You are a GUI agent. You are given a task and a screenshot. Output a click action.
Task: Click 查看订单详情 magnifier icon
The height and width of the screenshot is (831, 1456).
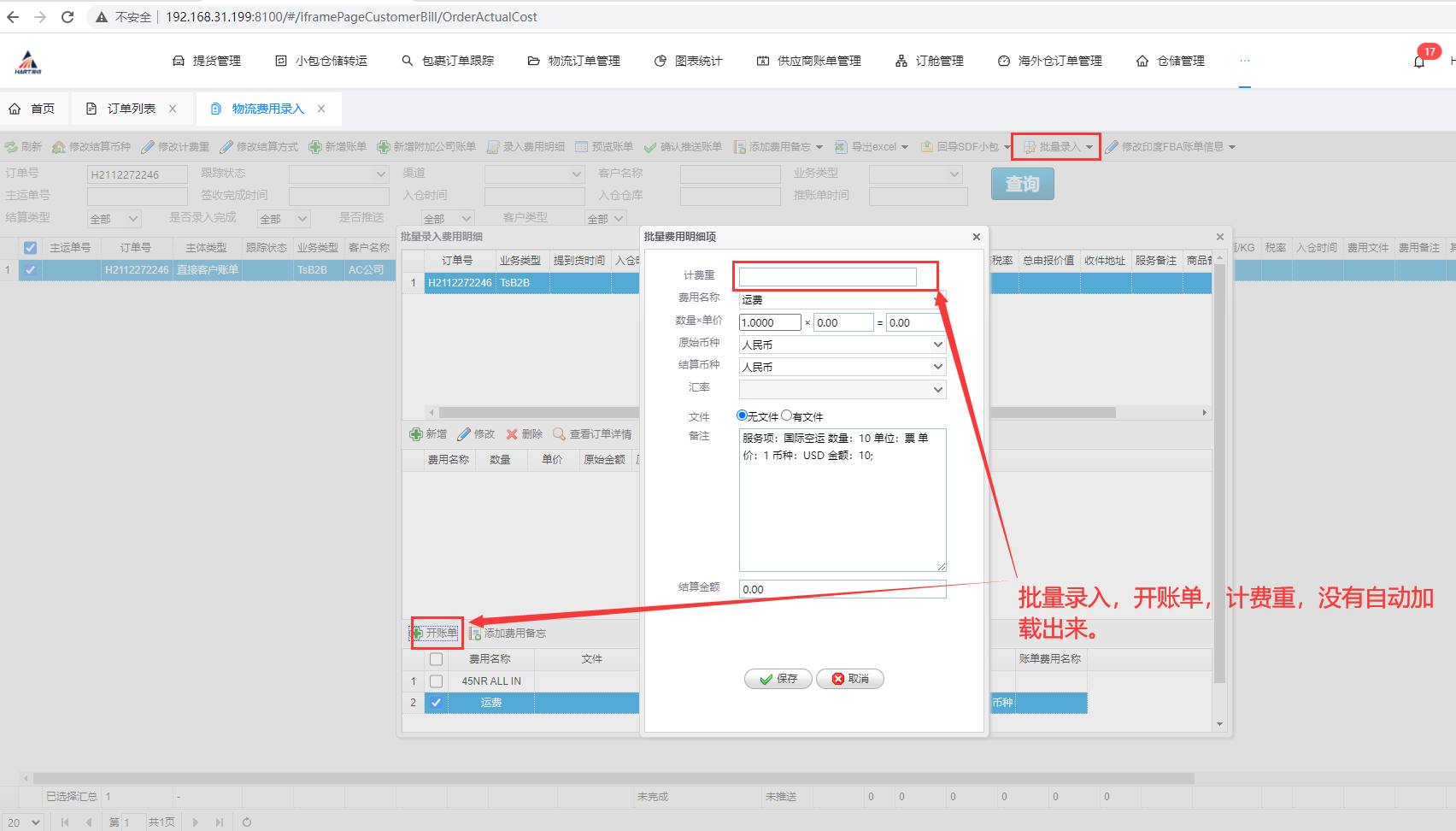pyautogui.click(x=560, y=434)
